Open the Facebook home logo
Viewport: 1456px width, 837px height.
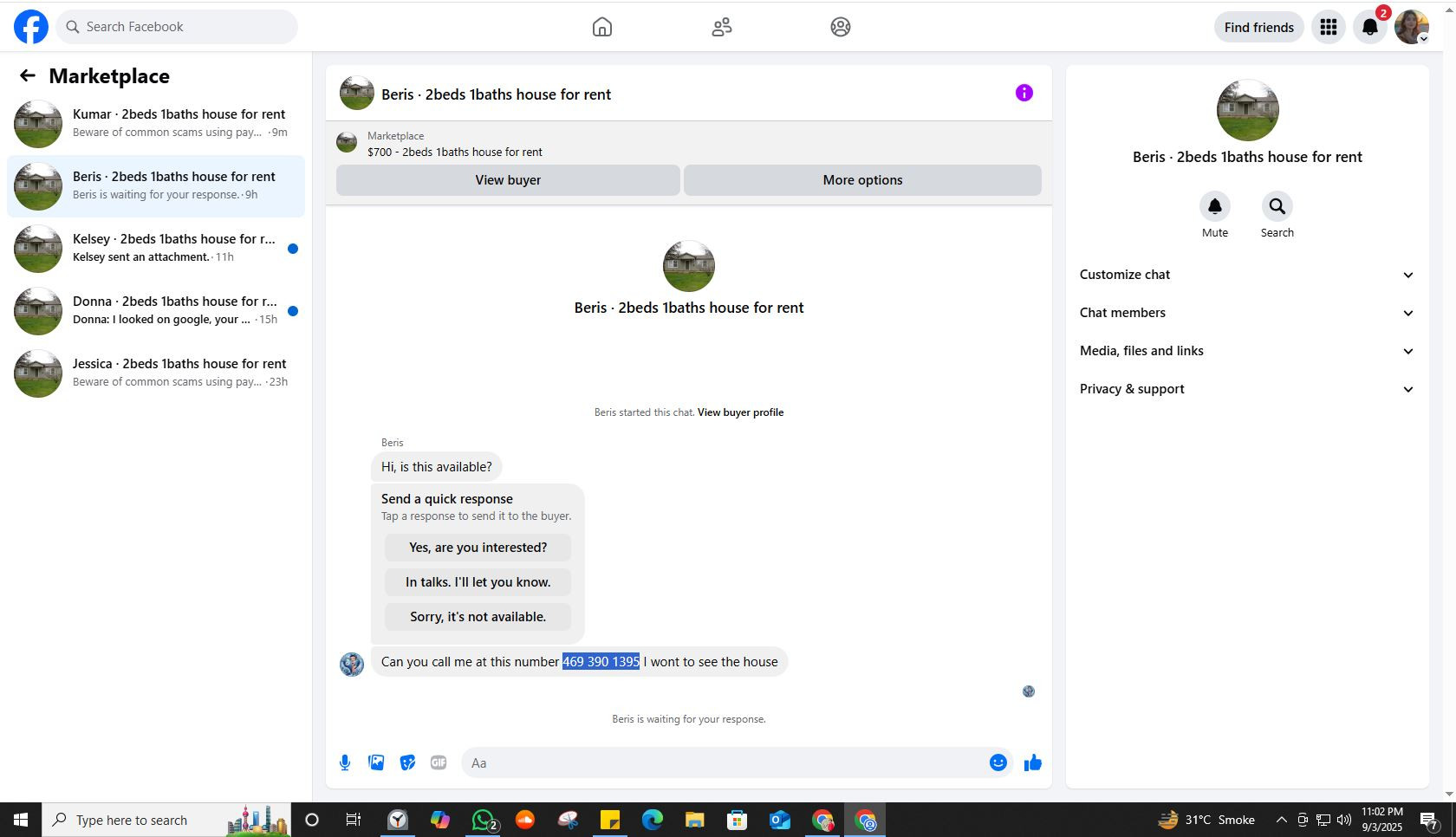point(31,27)
